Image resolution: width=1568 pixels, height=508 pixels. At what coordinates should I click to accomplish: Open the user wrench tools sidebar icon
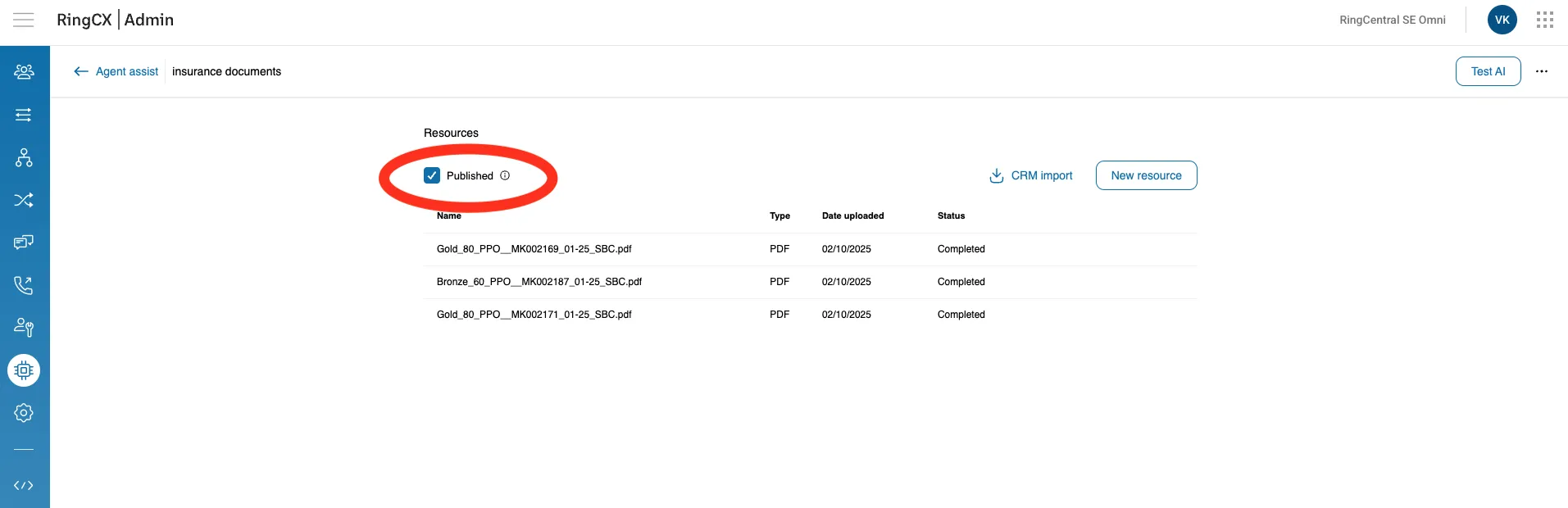pos(24,328)
